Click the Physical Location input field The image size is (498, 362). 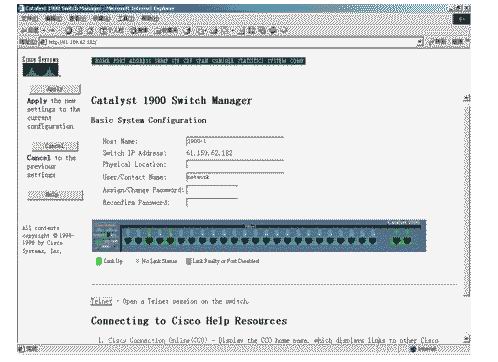pyautogui.click(x=235, y=164)
